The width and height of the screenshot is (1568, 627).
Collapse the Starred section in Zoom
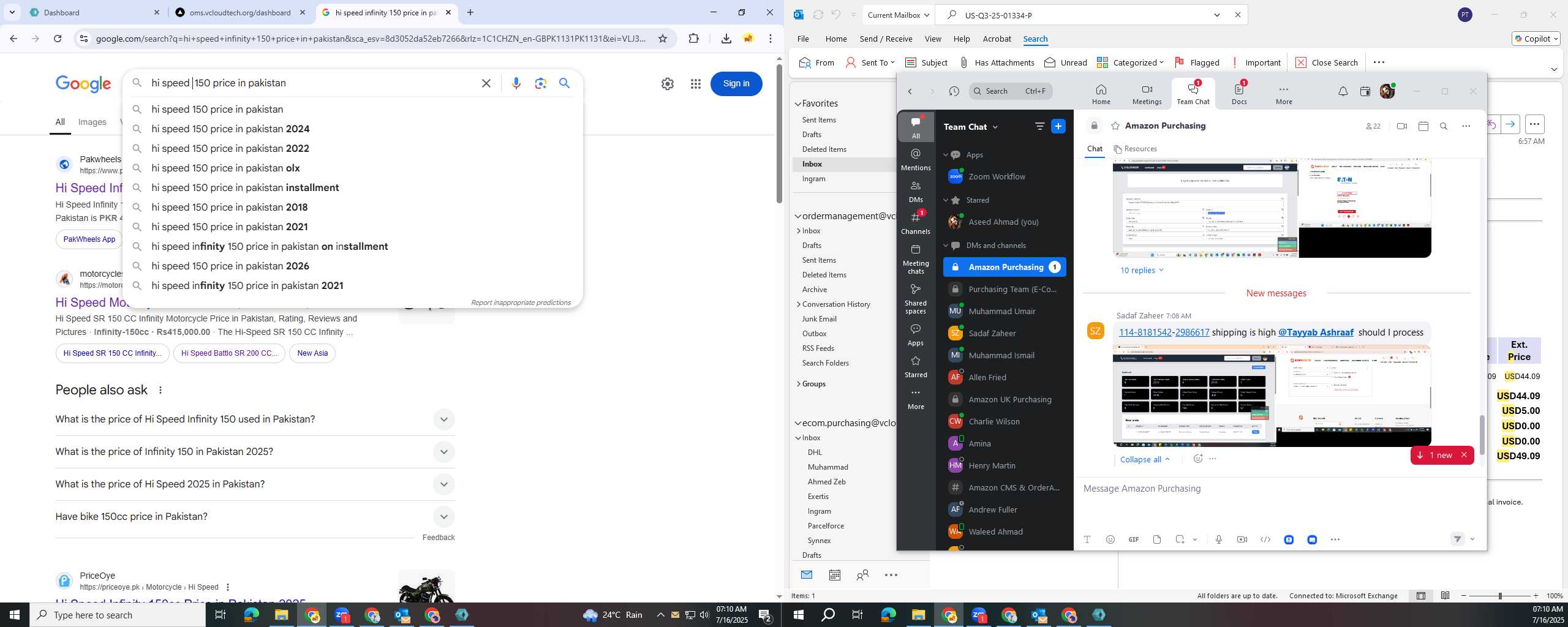click(946, 200)
